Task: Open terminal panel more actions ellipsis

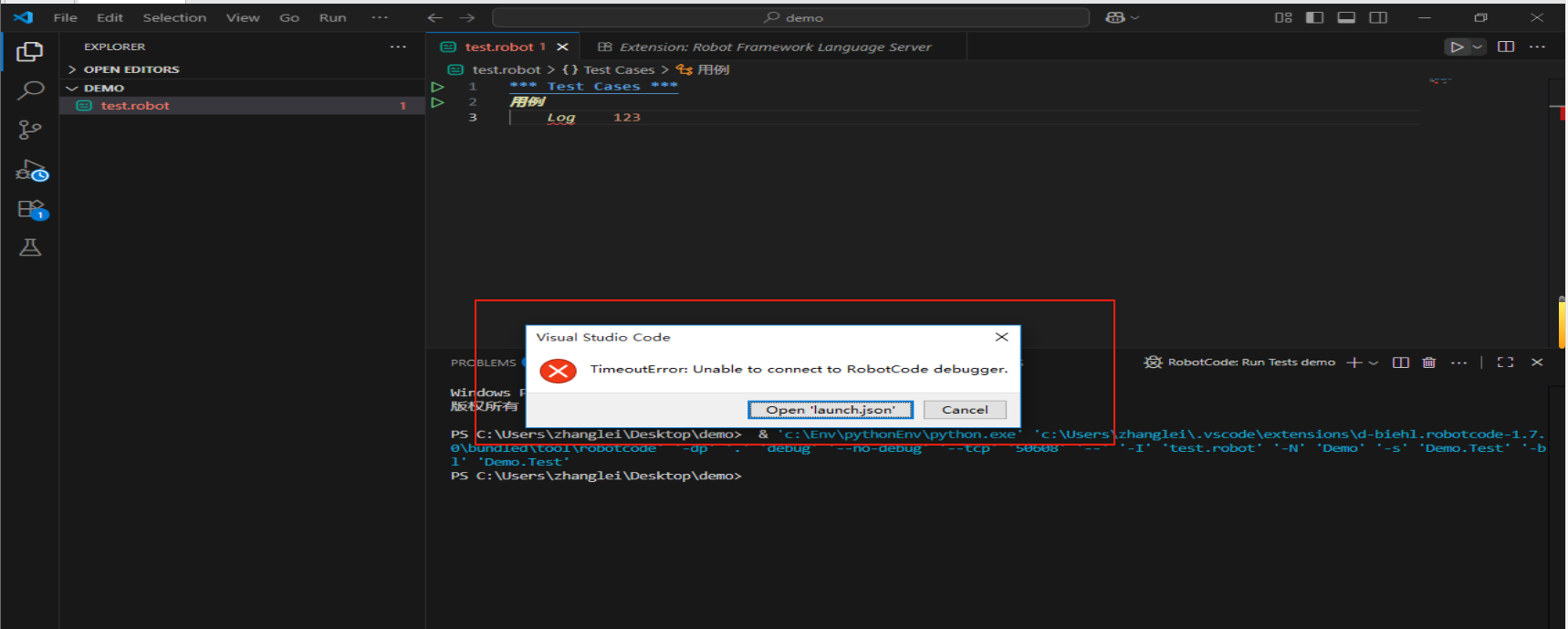Action: [x=1458, y=362]
